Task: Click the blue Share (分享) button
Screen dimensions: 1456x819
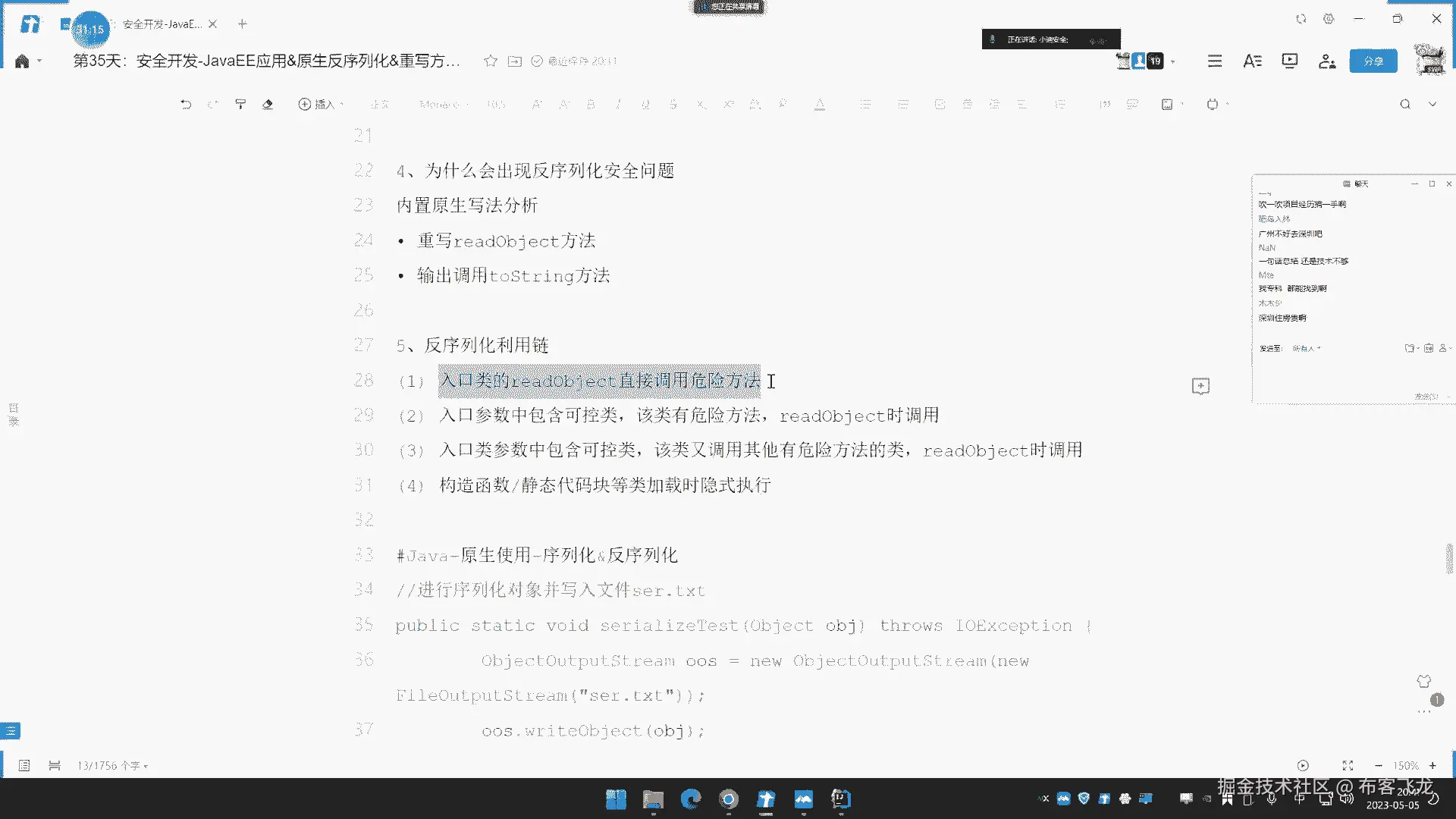Action: [1373, 61]
